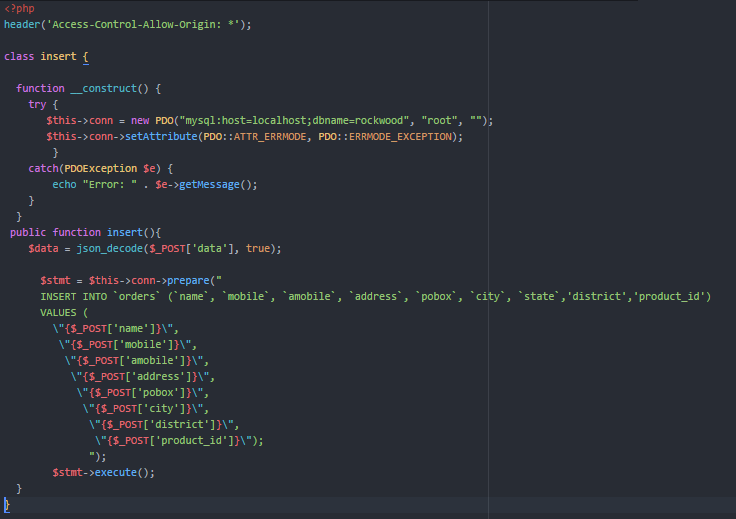Click the '__construct' method name
Viewport: 736px width, 519px height.
pyautogui.click(x=104, y=88)
